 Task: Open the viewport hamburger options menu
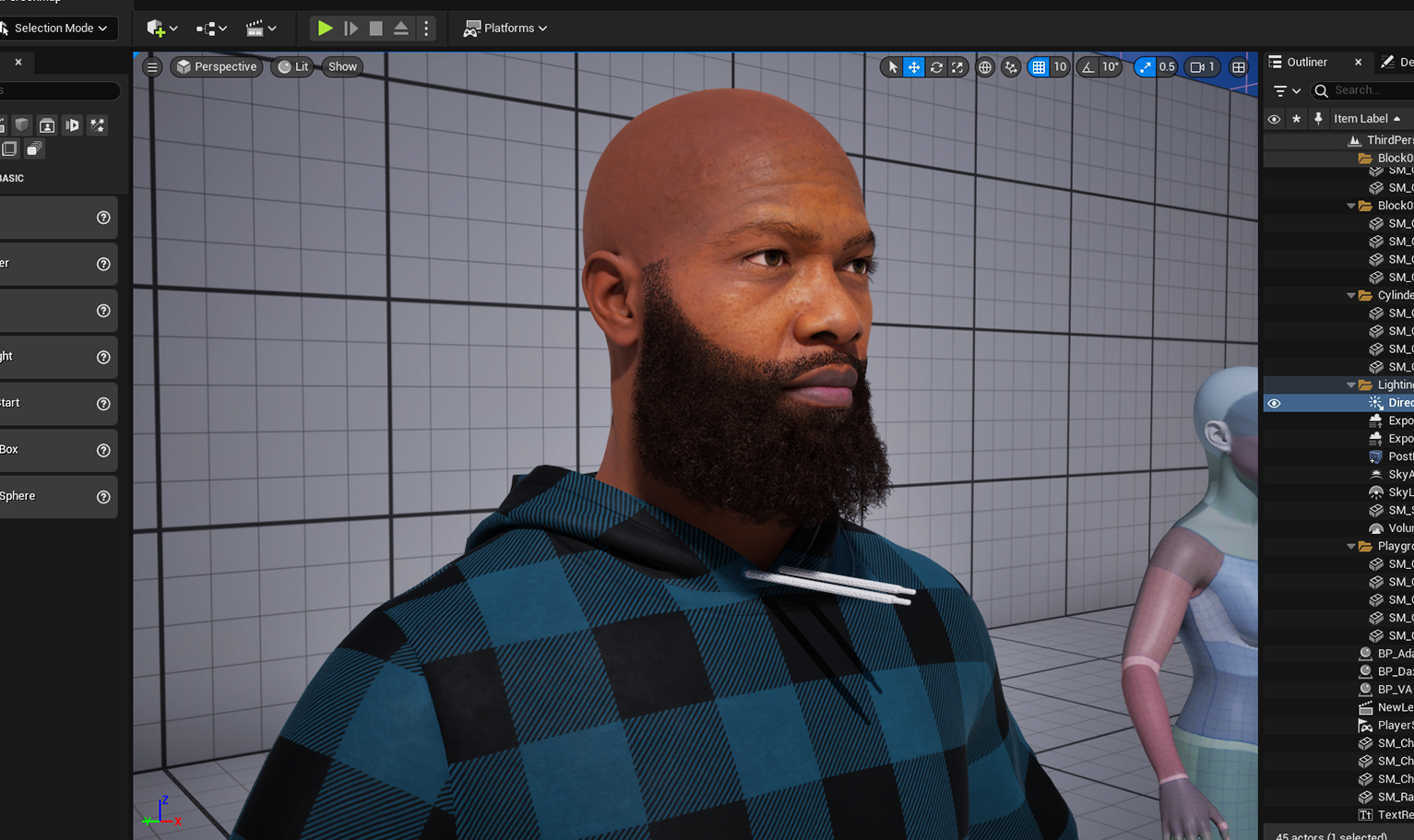point(152,66)
